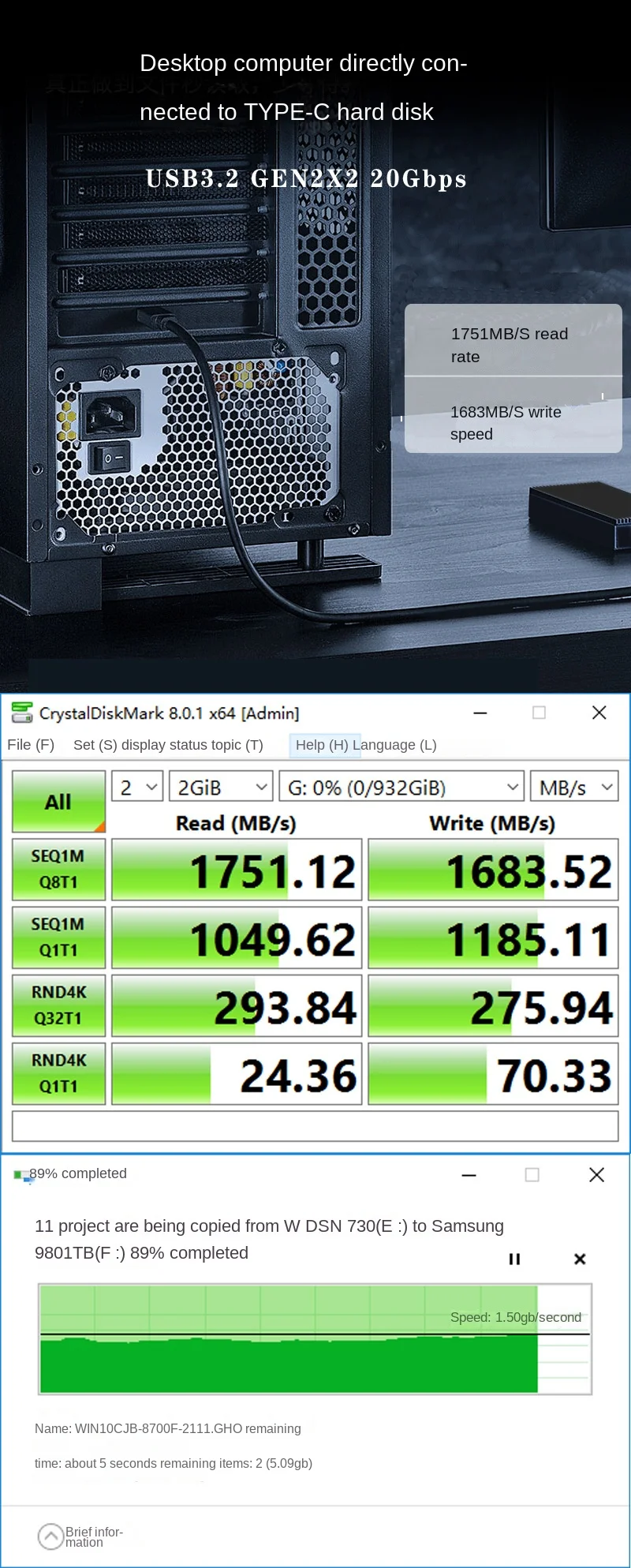Image resolution: width=631 pixels, height=1568 pixels.
Task: Click the CrystalDiskMark app icon in title bar
Action: (x=21, y=713)
